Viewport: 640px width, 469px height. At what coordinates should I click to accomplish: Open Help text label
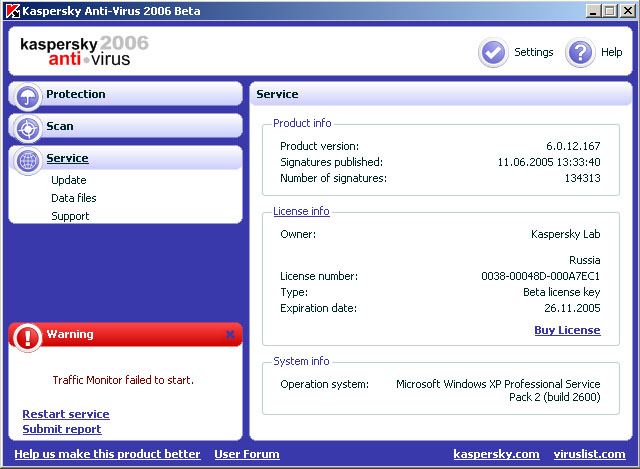pos(611,52)
